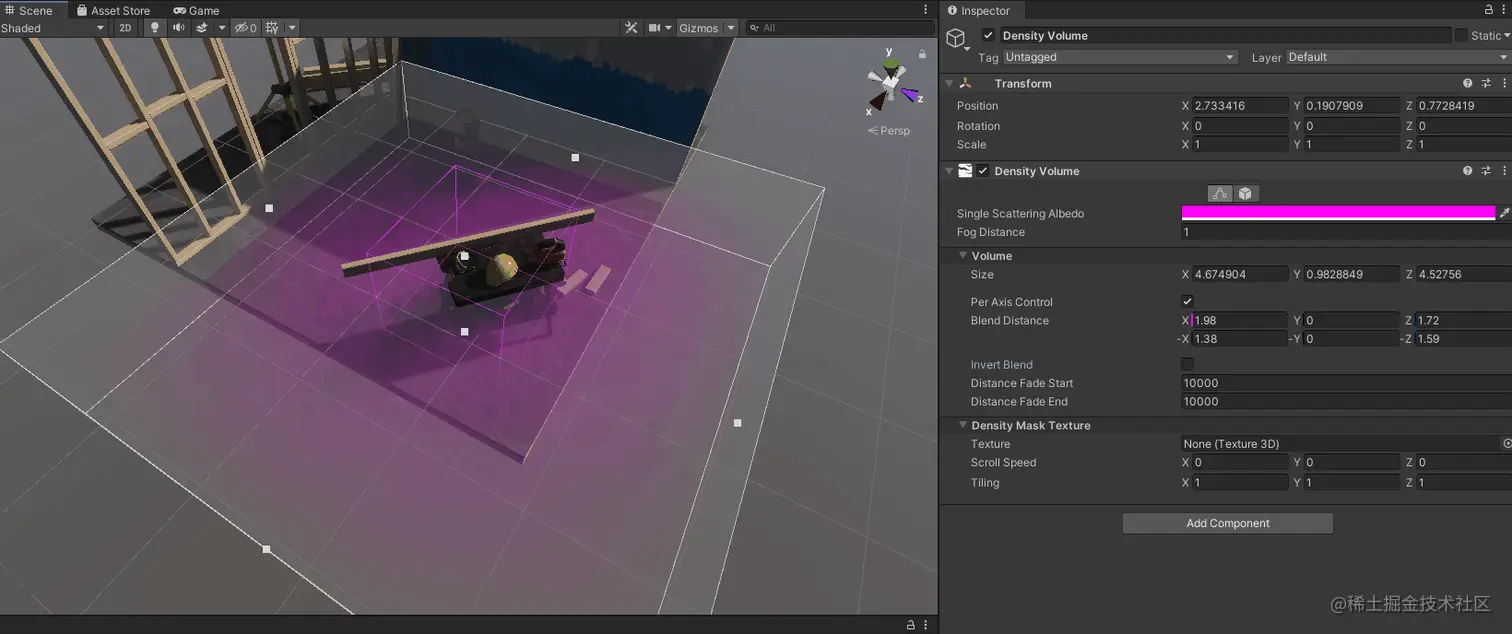Click the lock icon in scene status bar
Screen dimensions: 1512x634
tap(910, 625)
